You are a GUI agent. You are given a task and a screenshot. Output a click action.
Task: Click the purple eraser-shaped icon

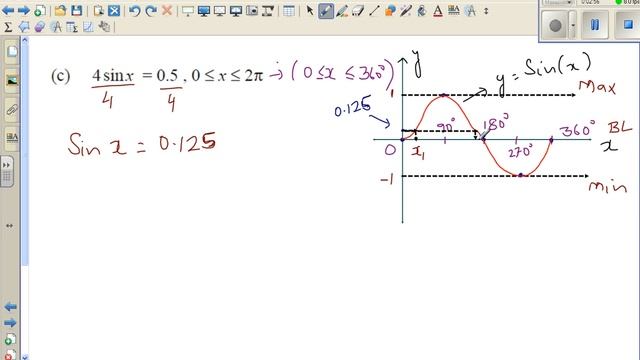(x=40, y=27)
